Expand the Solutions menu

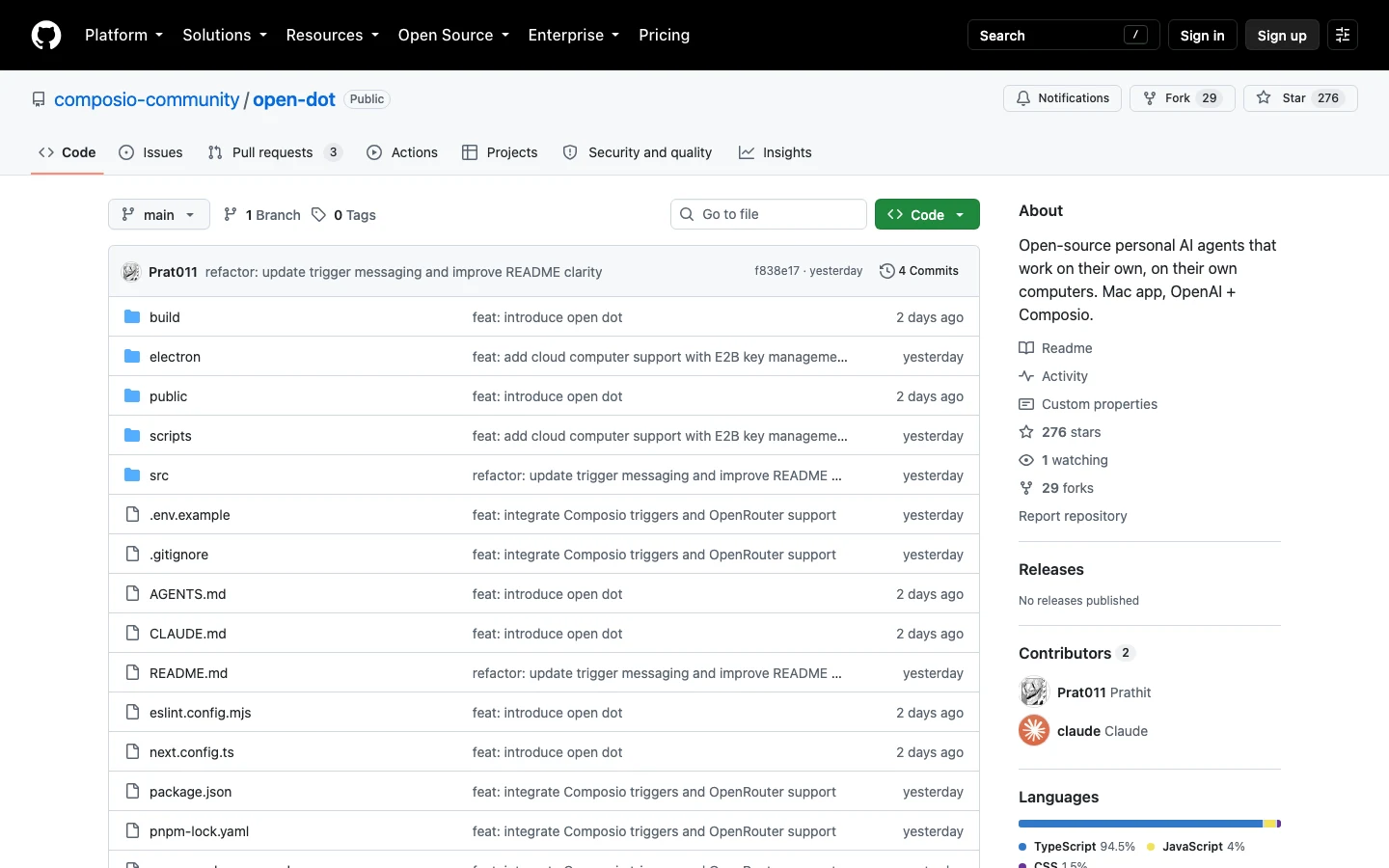pos(225,35)
